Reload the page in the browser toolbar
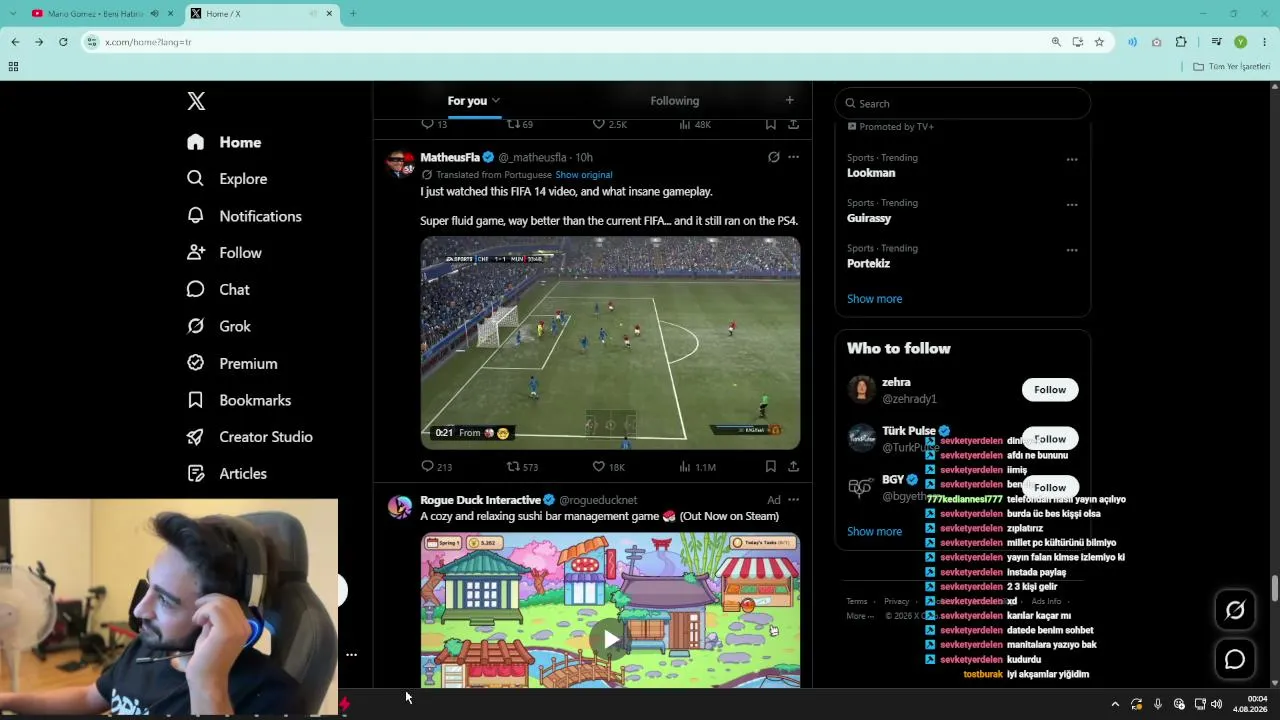 pos(63,42)
